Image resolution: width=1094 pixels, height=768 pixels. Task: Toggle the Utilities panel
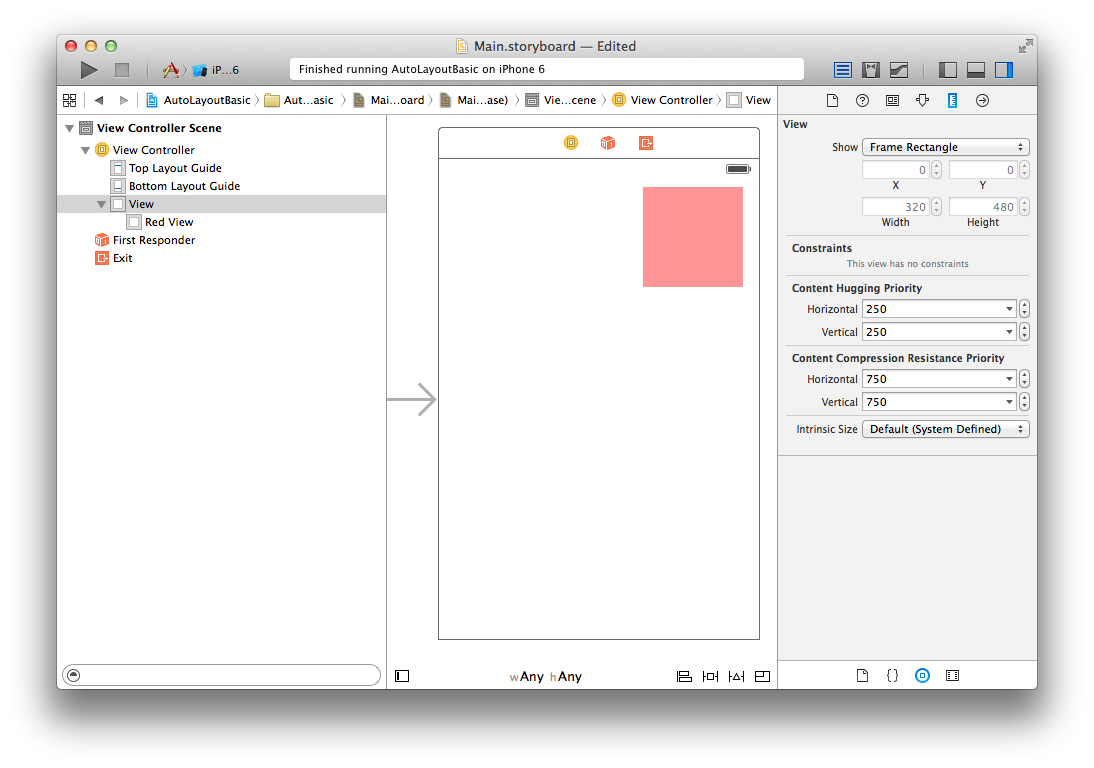coord(1004,70)
